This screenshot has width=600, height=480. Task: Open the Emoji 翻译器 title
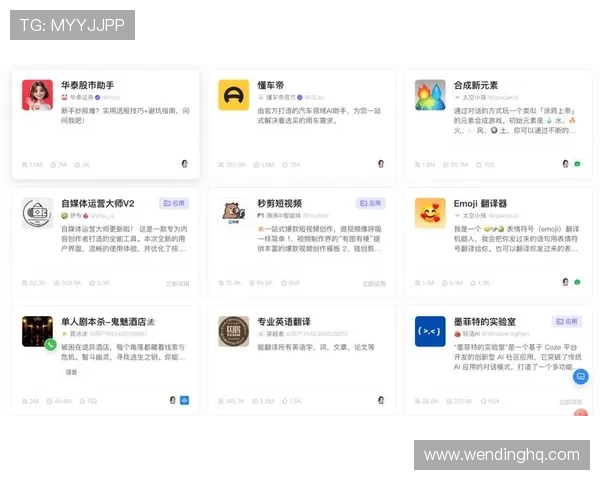coord(480,203)
